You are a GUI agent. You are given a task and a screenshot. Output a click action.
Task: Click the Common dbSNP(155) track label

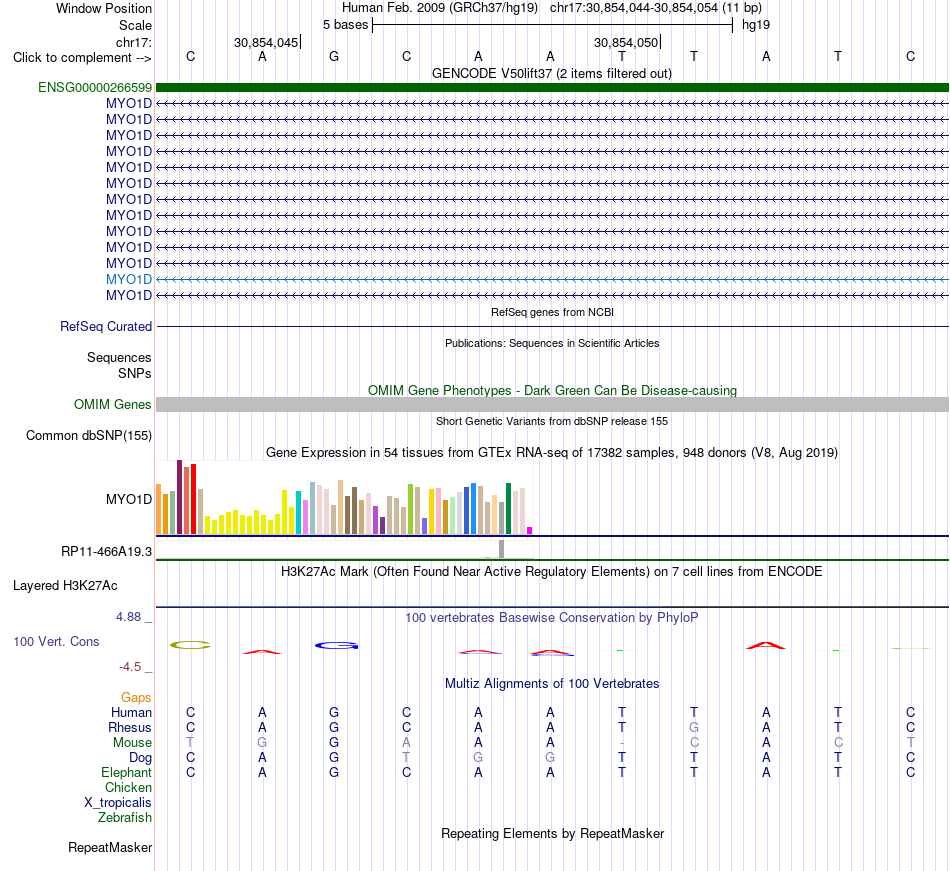88,436
